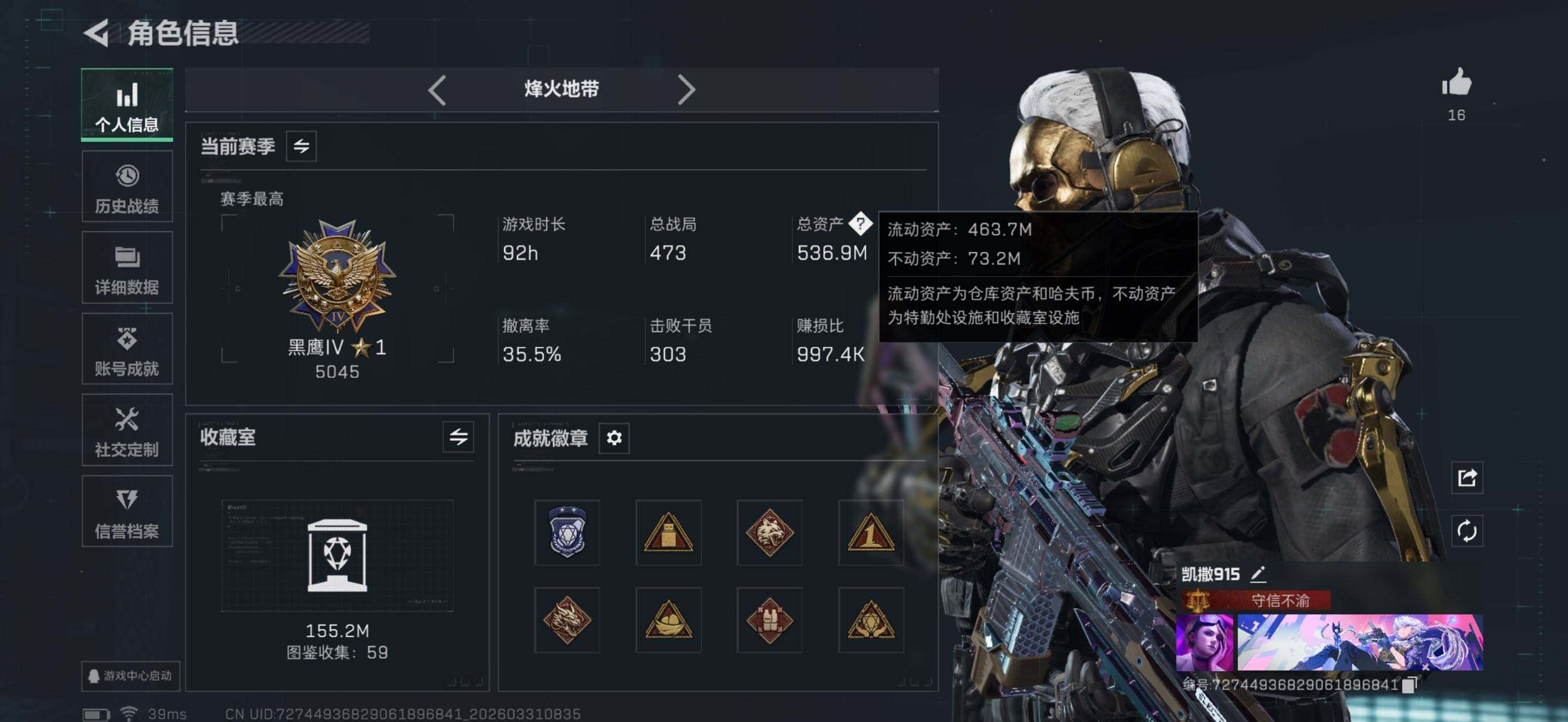1568x722 pixels.
Task: Edit nickname with pencil icon beside 凯撒915
Action: pyautogui.click(x=1258, y=574)
